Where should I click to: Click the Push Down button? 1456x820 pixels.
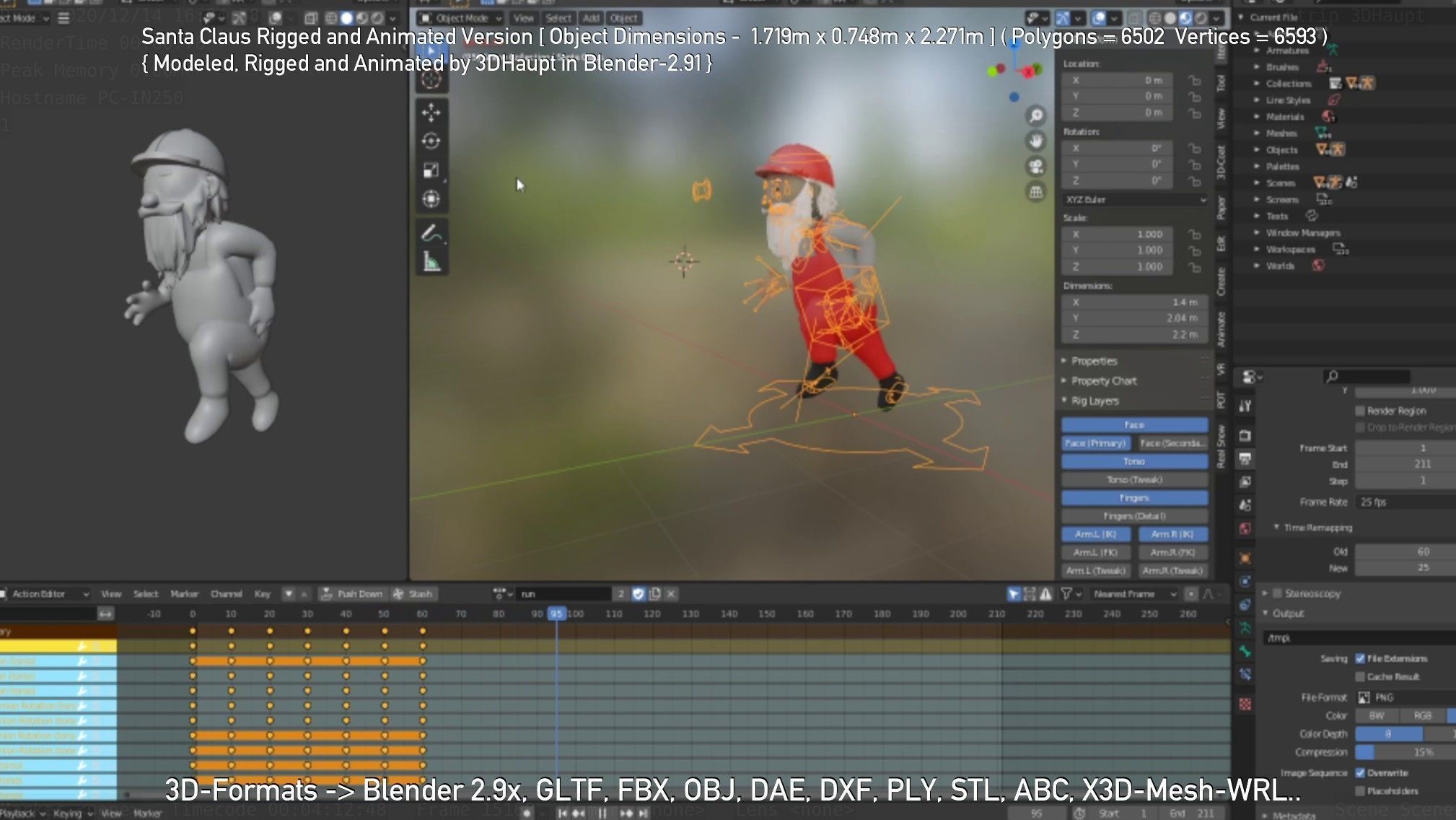point(351,594)
